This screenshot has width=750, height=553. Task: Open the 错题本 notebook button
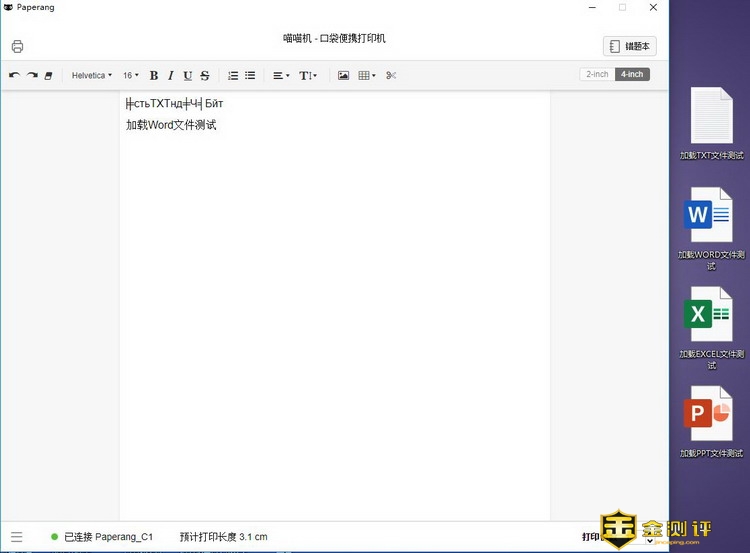click(x=630, y=46)
